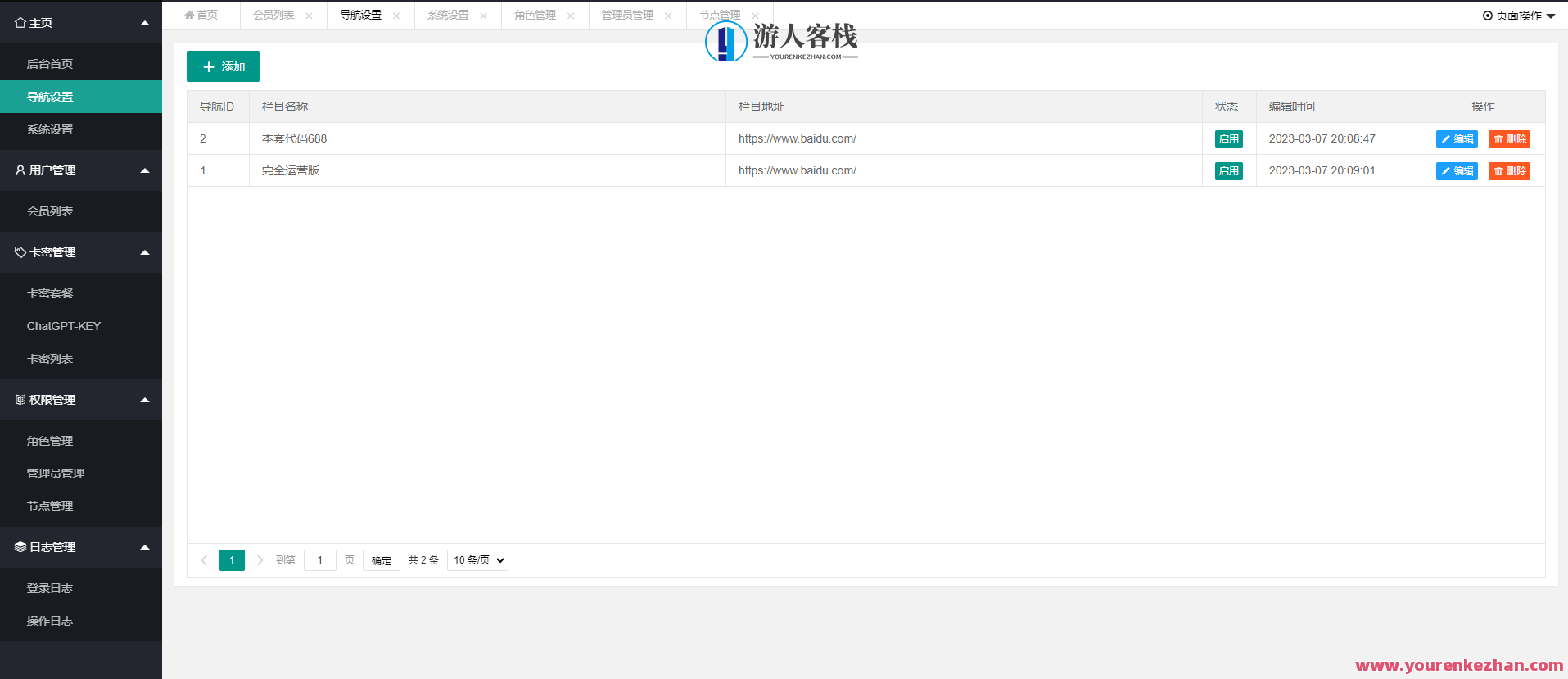Close the 系统设置 tab
The width and height of the screenshot is (1568, 679).
[x=483, y=16]
